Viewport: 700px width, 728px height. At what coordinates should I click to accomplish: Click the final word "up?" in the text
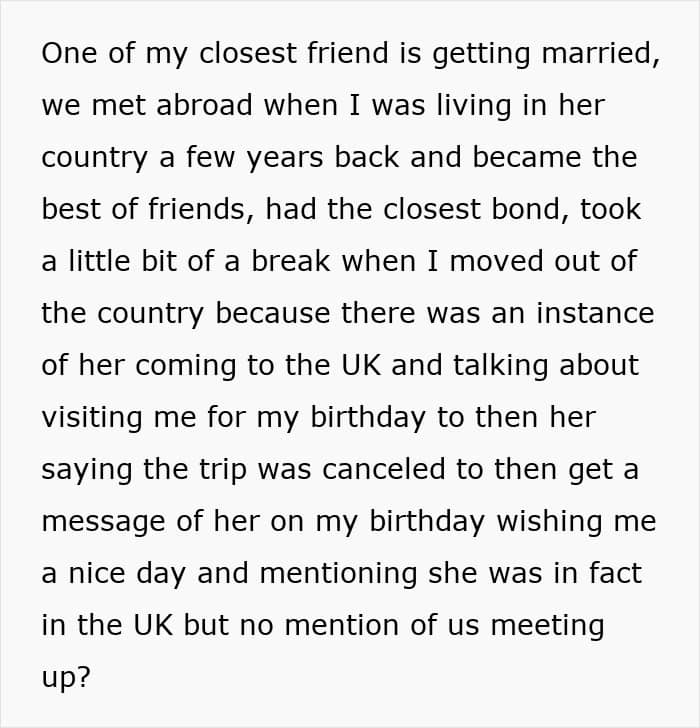(x=65, y=677)
